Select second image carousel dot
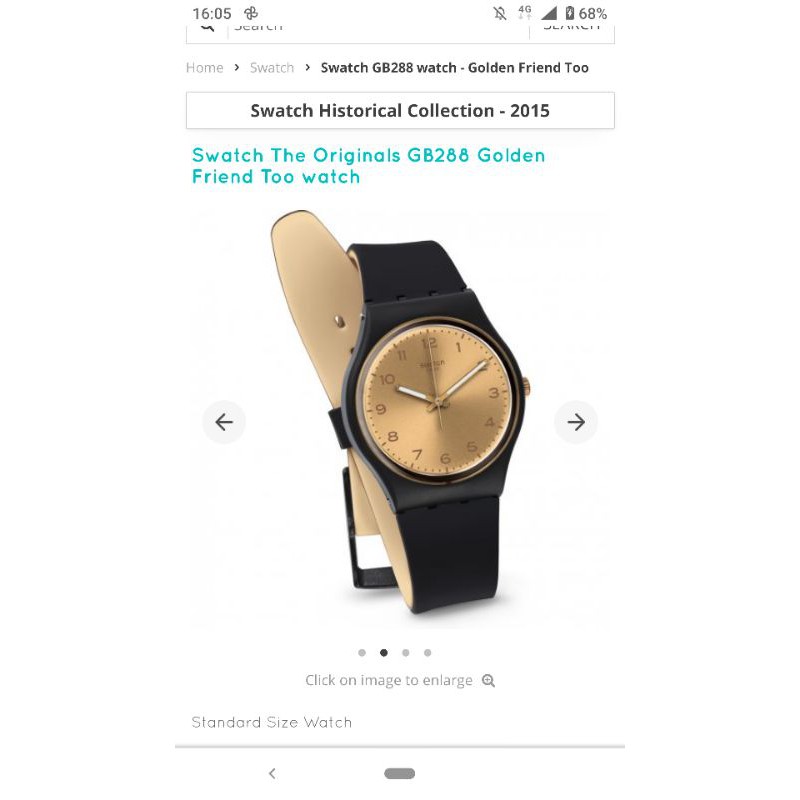This screenshot has height=800, width=800. 384,653
